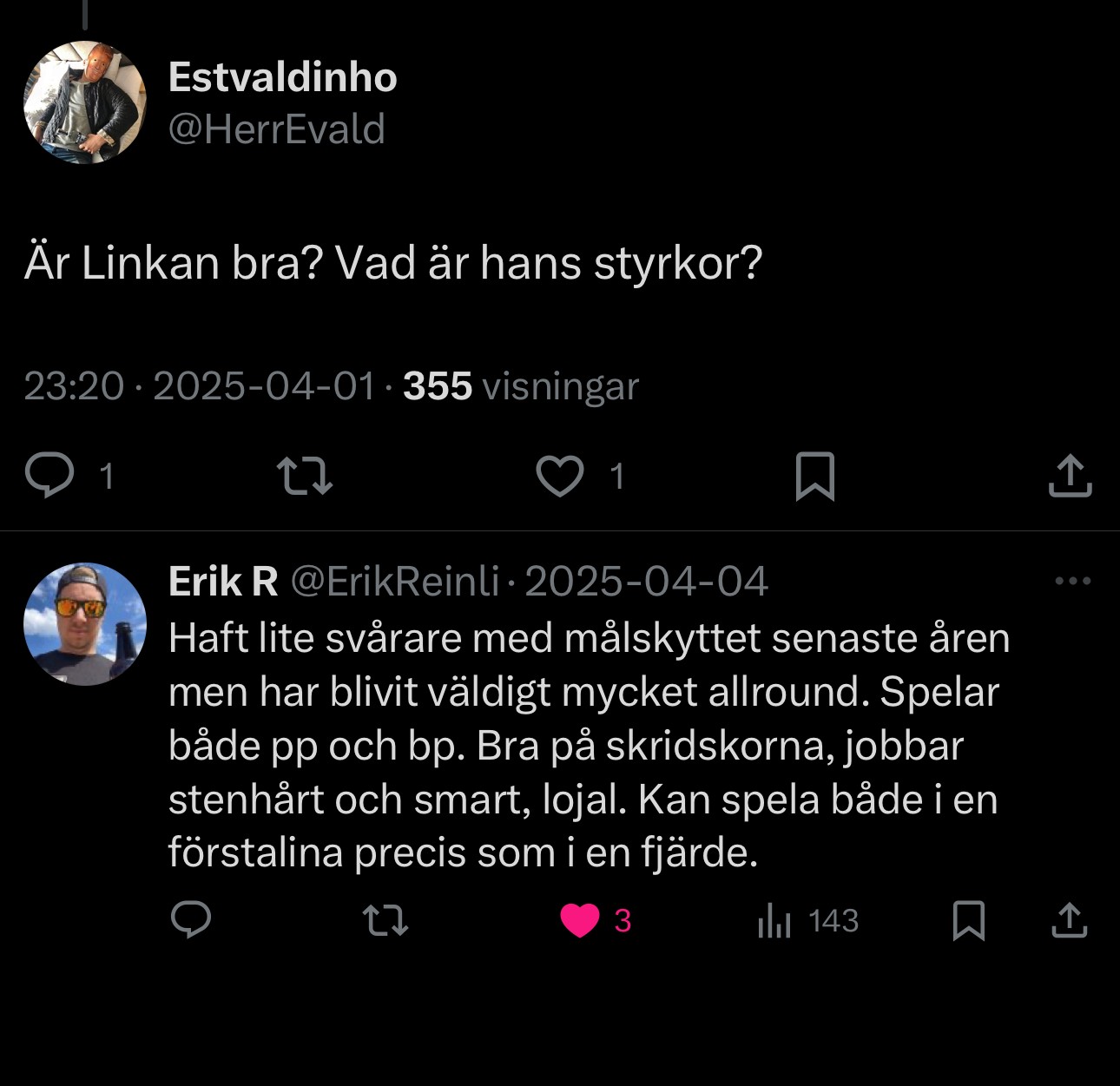The image size is (1120, 1086).
Task: Open the @ErikReinli profile handle
Action: 395,581
